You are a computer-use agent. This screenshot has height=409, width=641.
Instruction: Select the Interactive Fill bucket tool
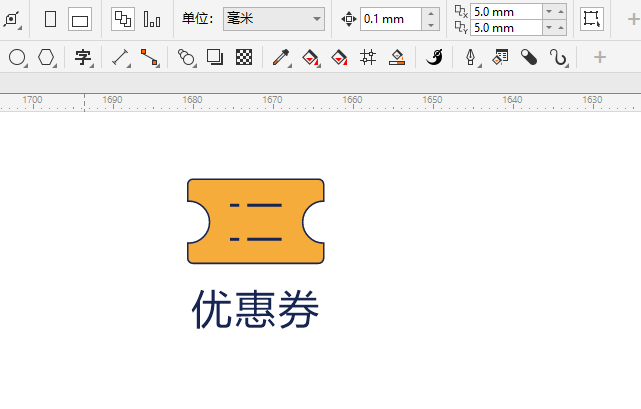[310, 57]
